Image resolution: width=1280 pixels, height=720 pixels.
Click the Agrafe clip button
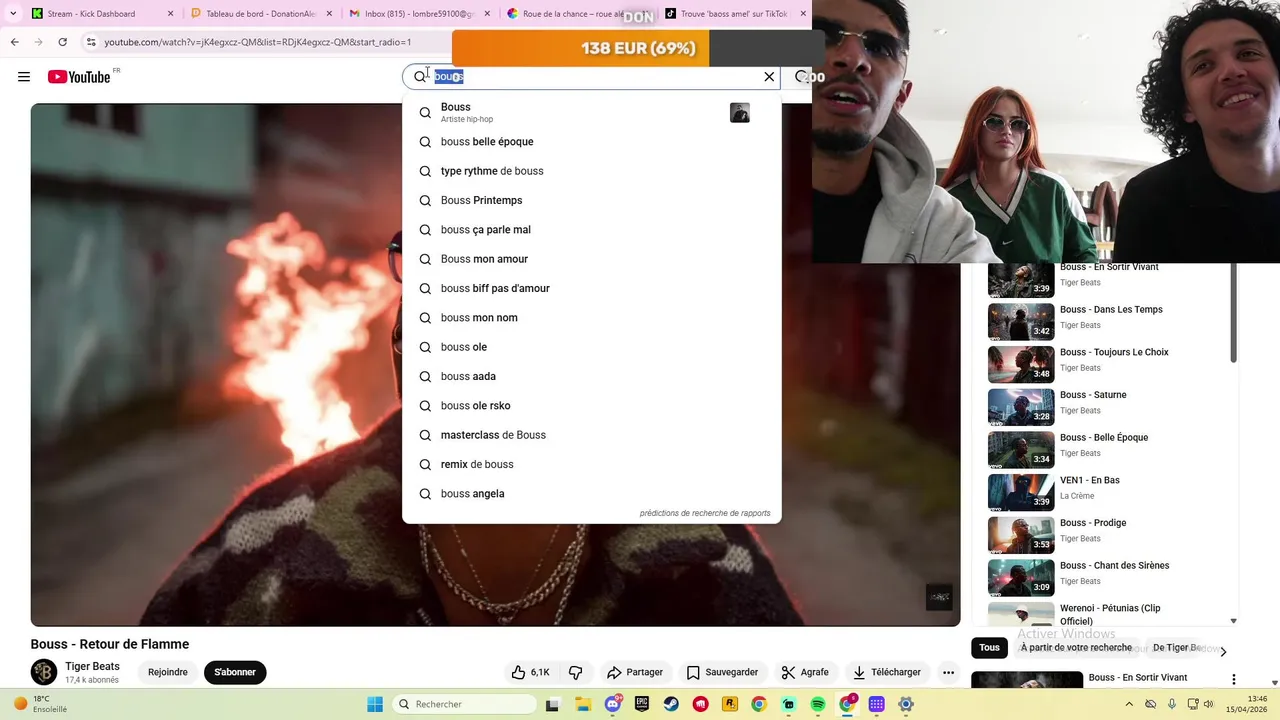click(x=805, y=672)
